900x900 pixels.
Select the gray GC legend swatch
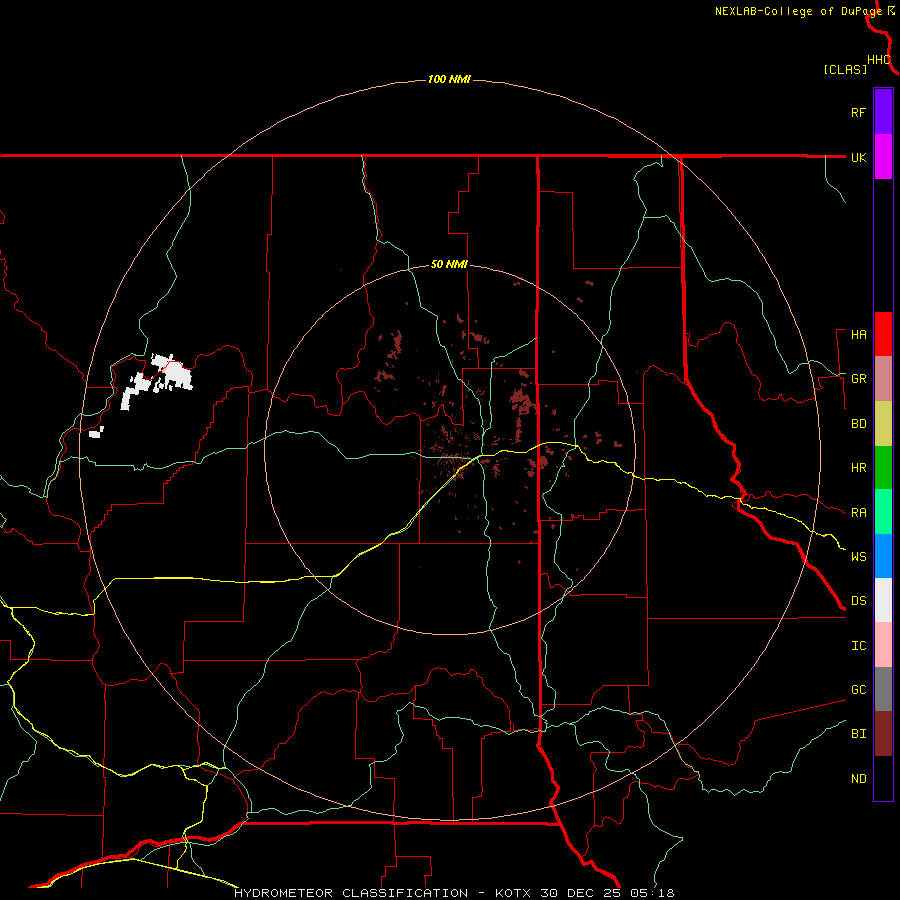(883, 689)
